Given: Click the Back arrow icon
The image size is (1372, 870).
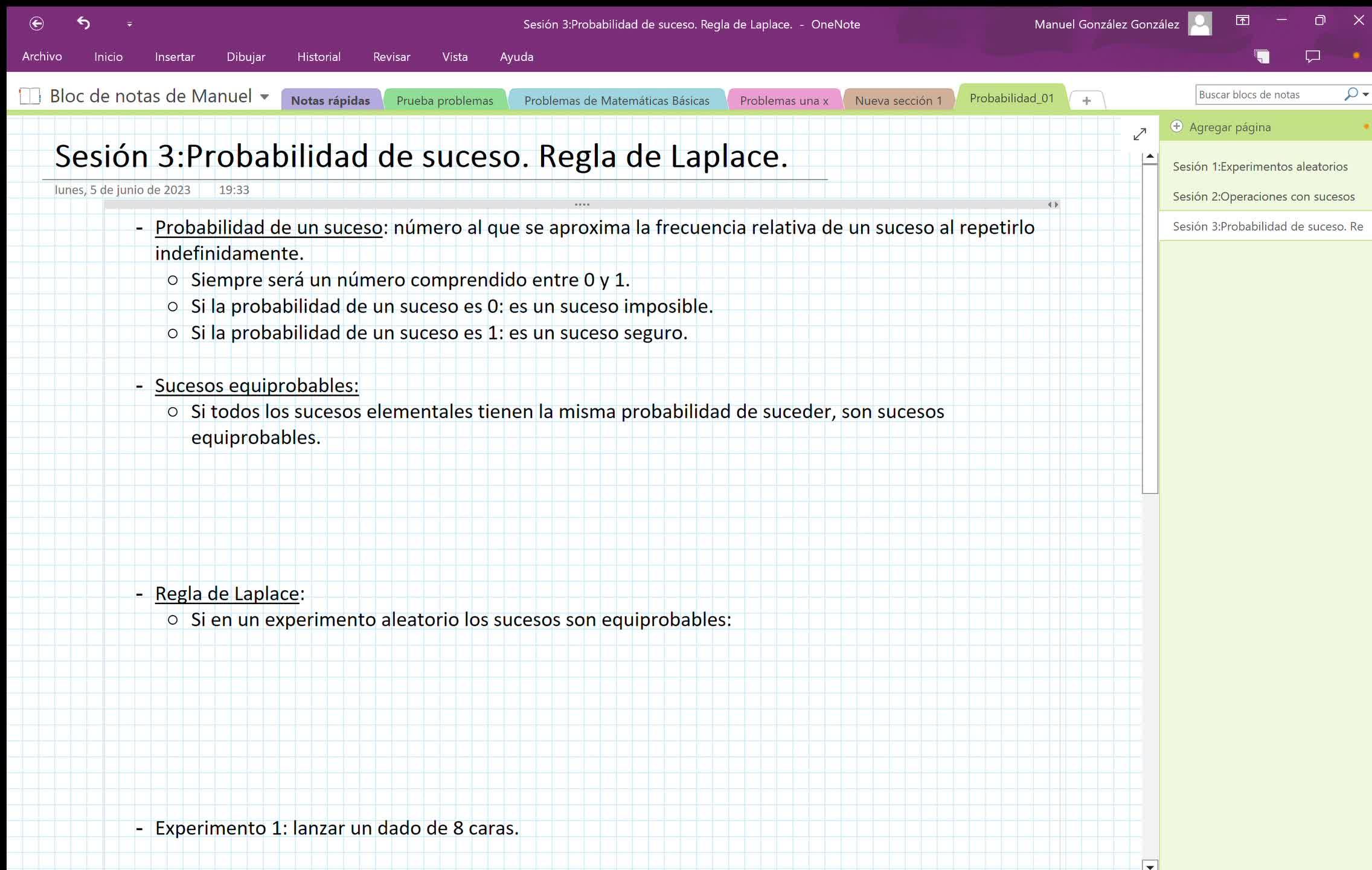Looking at the screenshot, I should pos(37,24).
